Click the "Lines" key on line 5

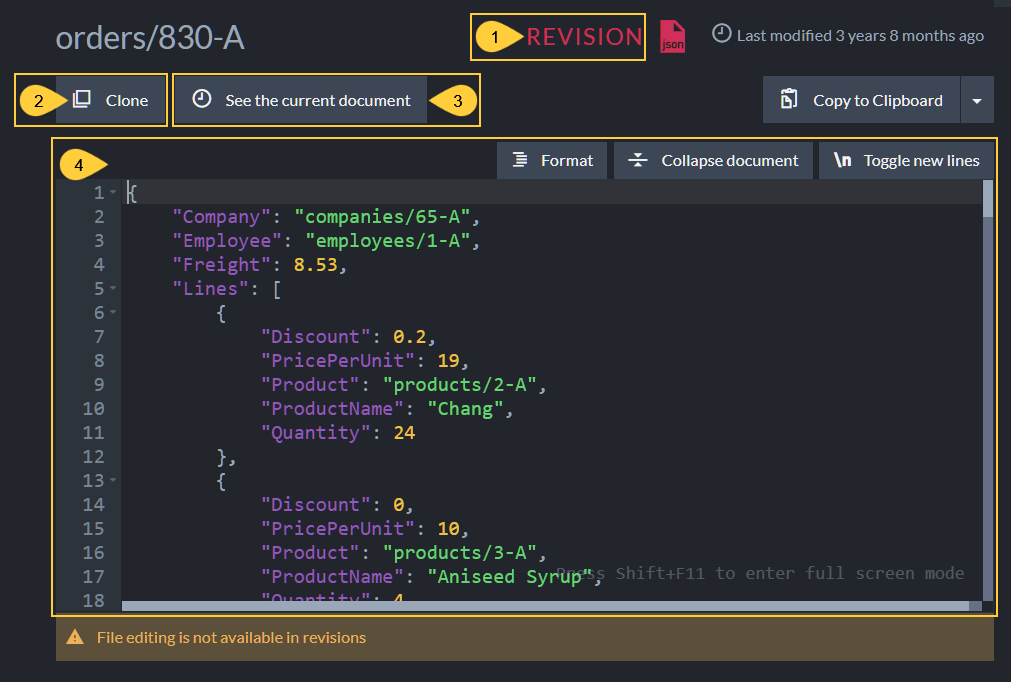(211, 288)
